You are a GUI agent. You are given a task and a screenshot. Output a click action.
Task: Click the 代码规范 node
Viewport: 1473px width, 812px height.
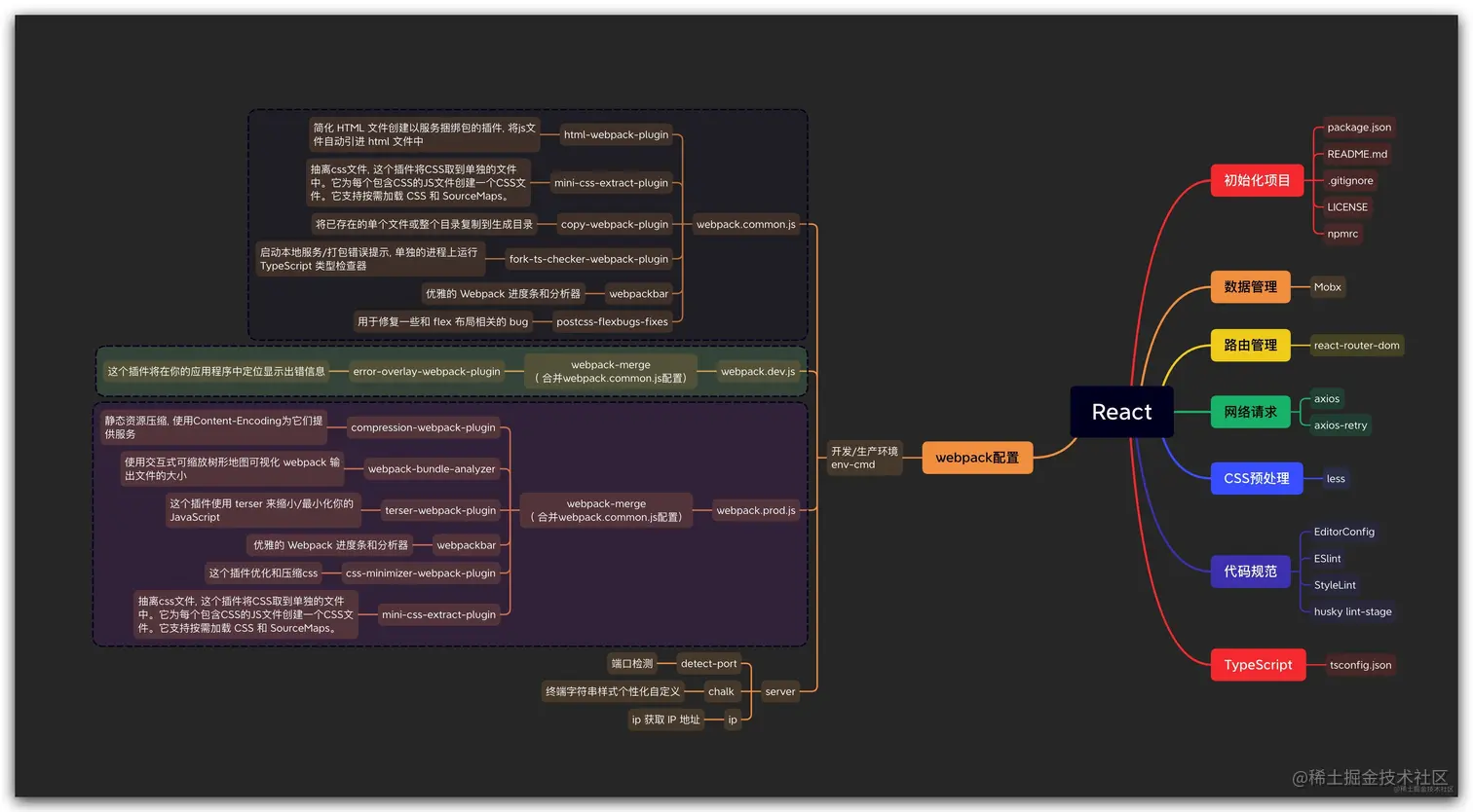(x=1250, y=572)
